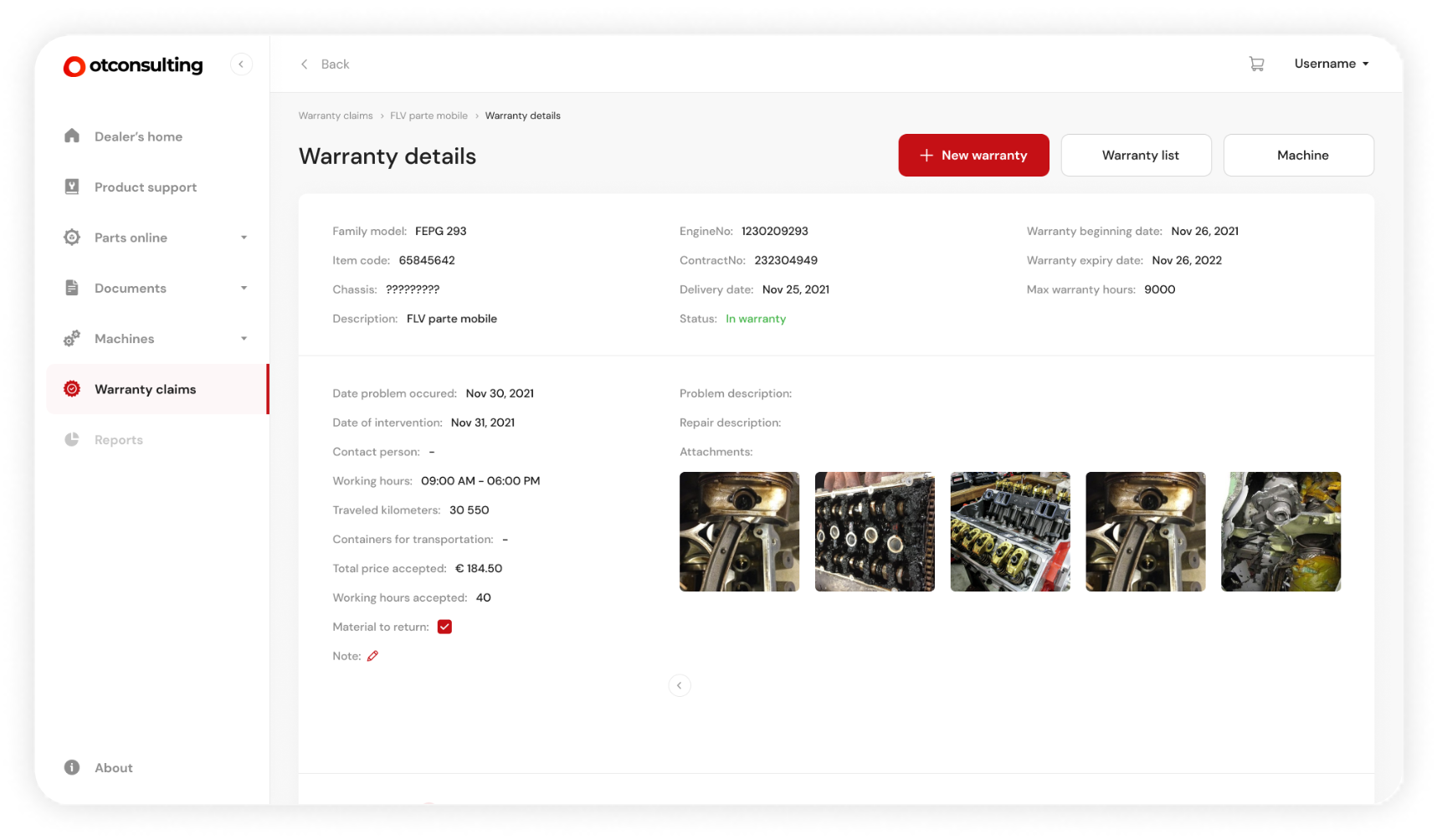
Task: Open the shopping cart
Action: click(x=1256, y=64)
